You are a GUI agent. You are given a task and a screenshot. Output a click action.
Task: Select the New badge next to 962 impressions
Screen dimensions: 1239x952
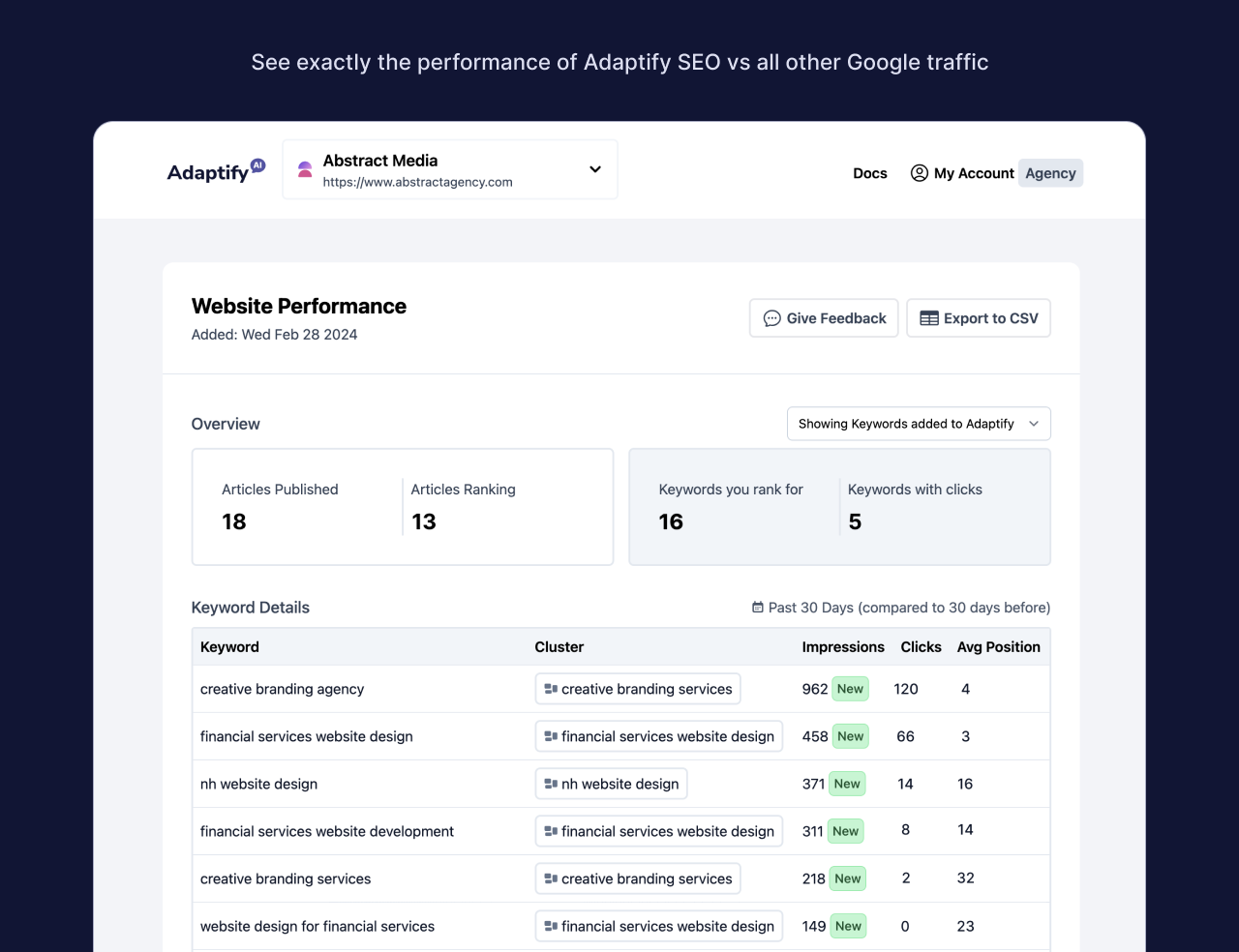[x=849, y=689]
